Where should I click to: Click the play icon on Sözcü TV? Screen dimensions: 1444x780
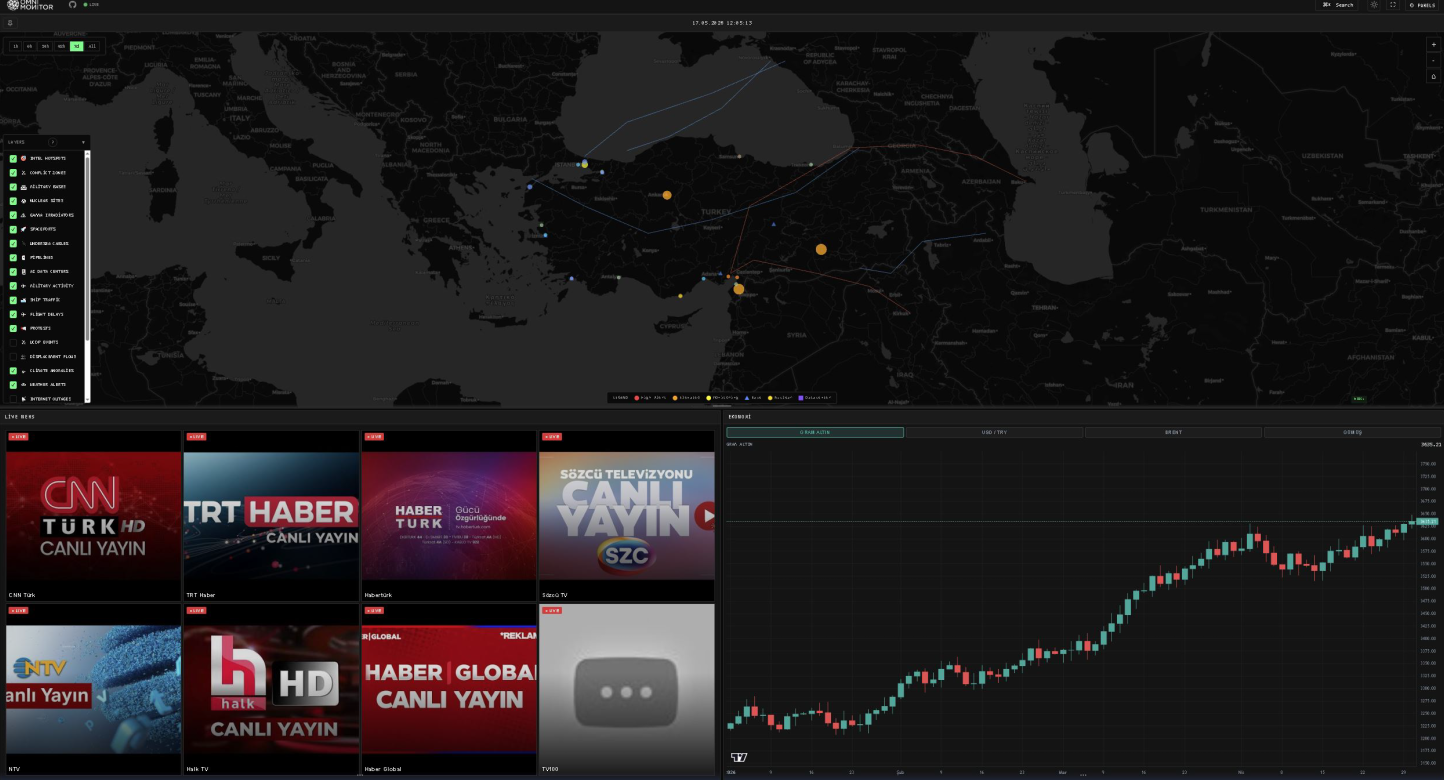pos(706,517)
